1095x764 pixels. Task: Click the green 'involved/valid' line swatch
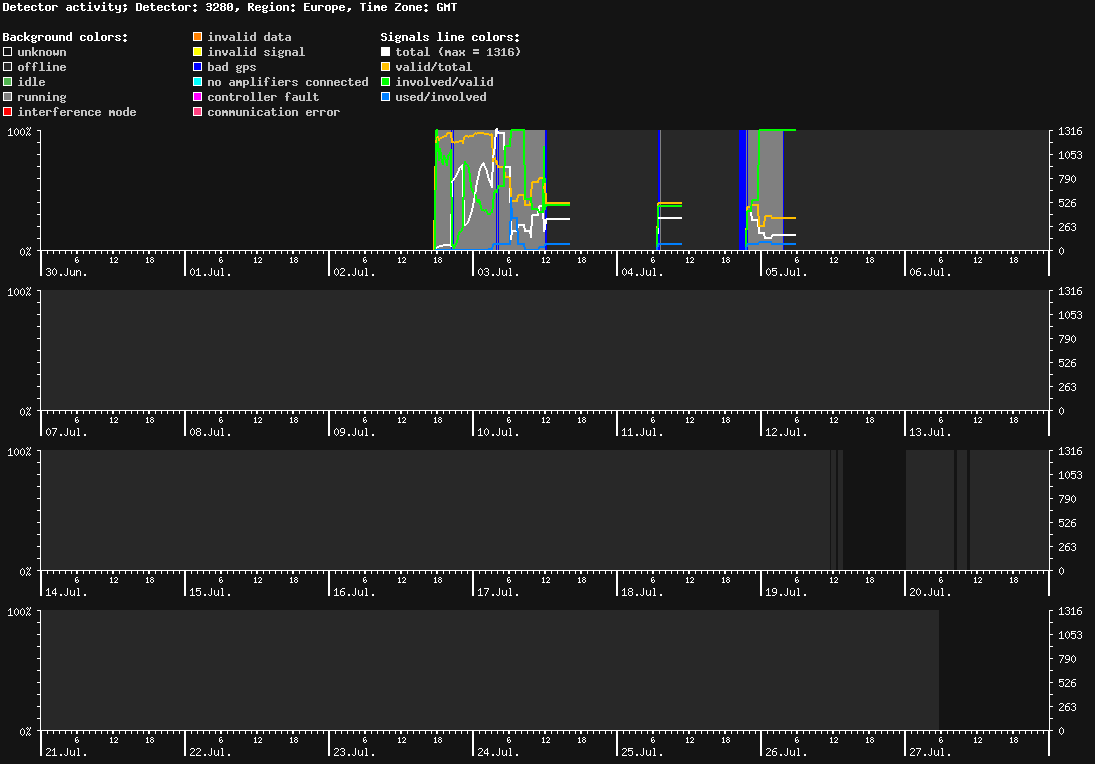(385, 82)
